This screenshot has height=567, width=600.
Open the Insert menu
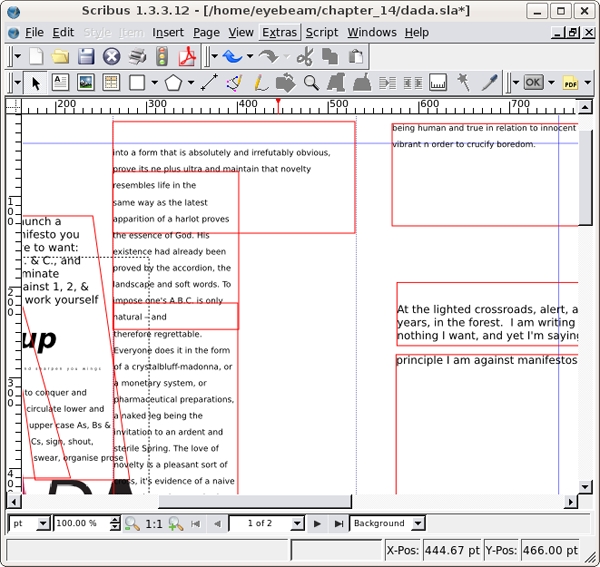tap(168, 32)
